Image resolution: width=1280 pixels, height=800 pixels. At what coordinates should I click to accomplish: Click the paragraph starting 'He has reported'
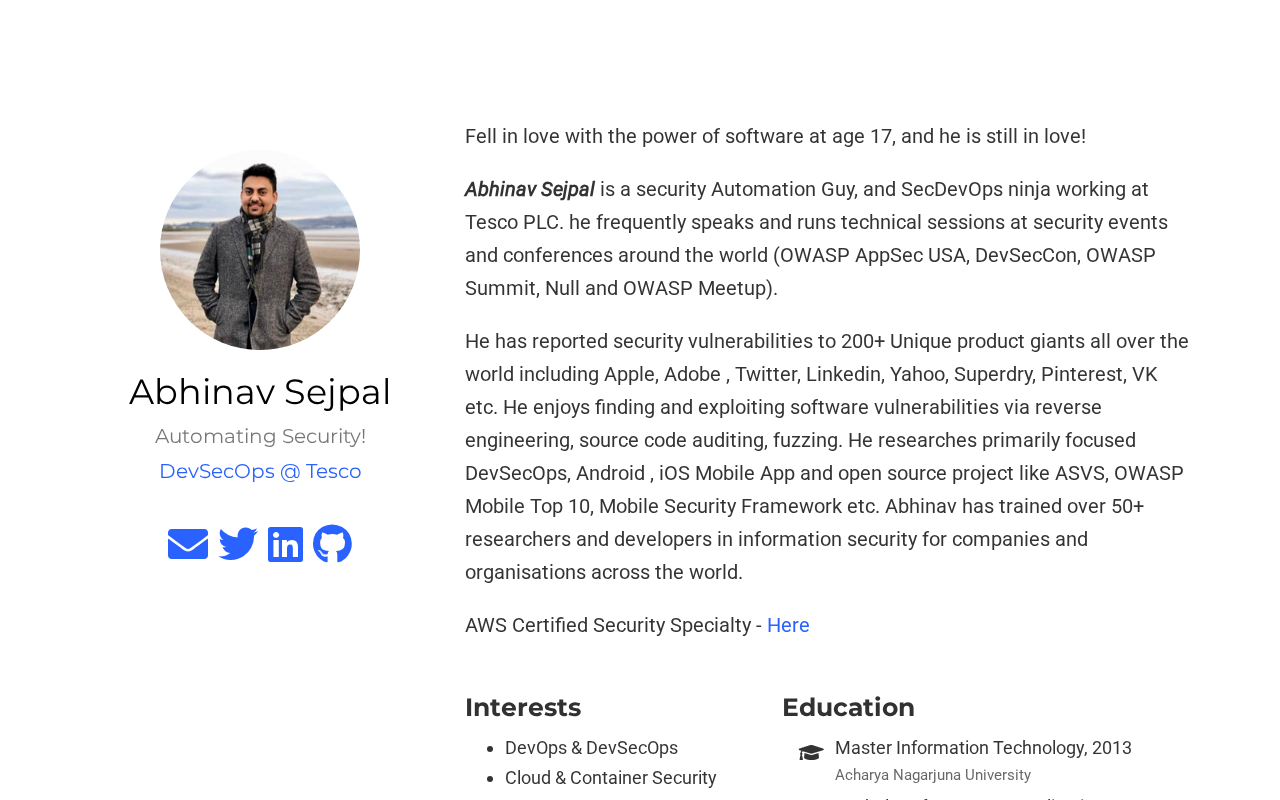[x=826, y=456]
